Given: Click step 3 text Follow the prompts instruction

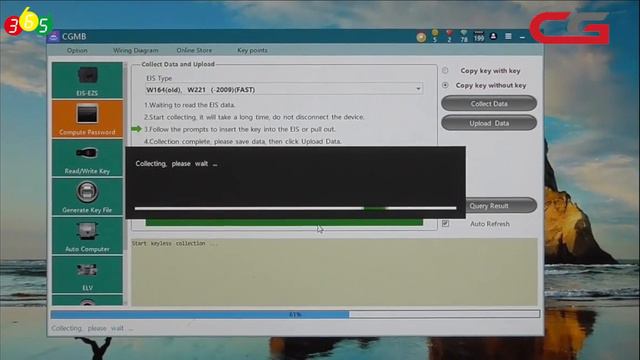Looking at the screenshot, I should 240,129.
